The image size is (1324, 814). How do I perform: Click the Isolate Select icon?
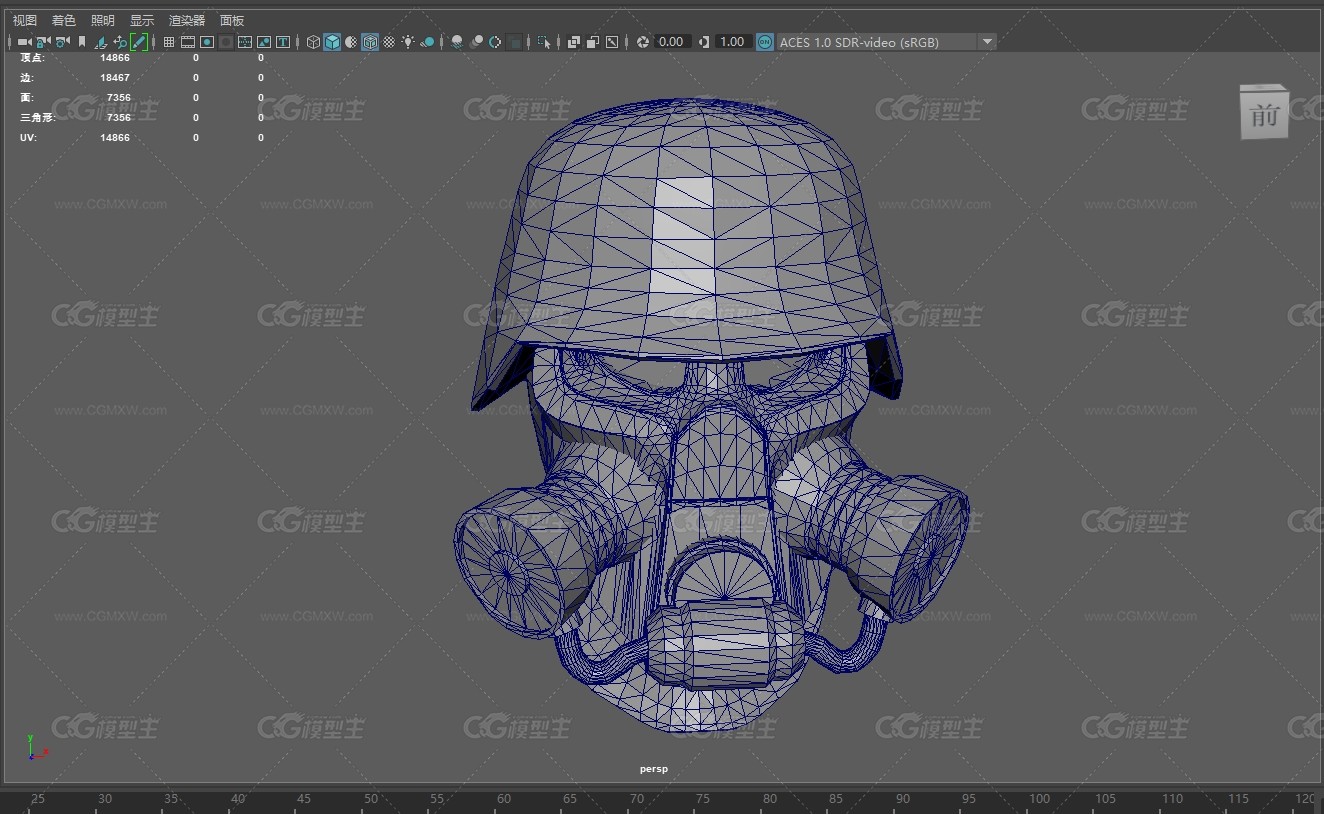point(544,42)
